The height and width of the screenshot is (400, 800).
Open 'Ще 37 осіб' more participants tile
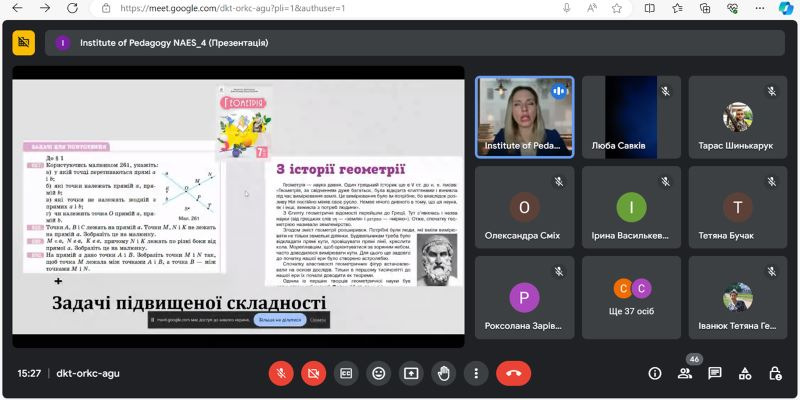pos(631,297)
